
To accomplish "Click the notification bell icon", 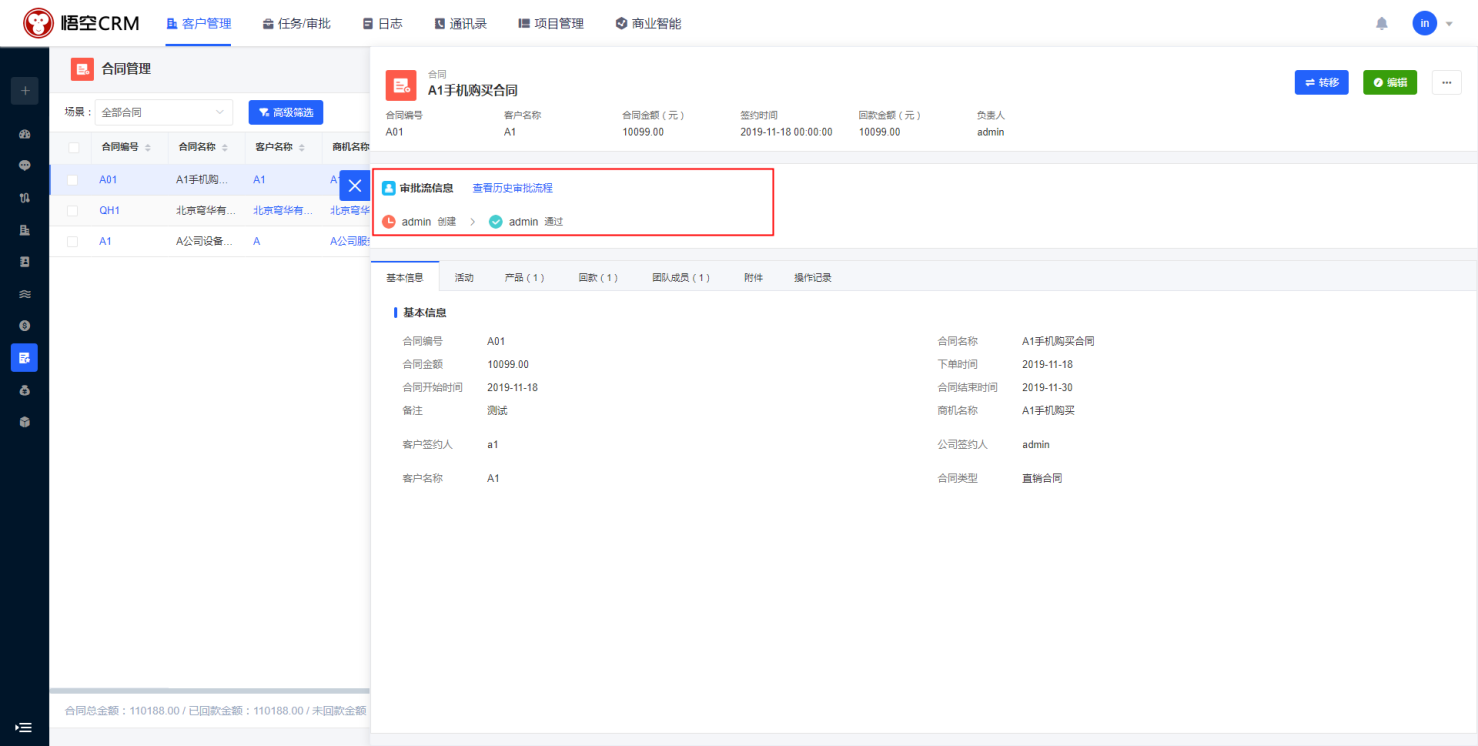I will tap(1382, 23).
